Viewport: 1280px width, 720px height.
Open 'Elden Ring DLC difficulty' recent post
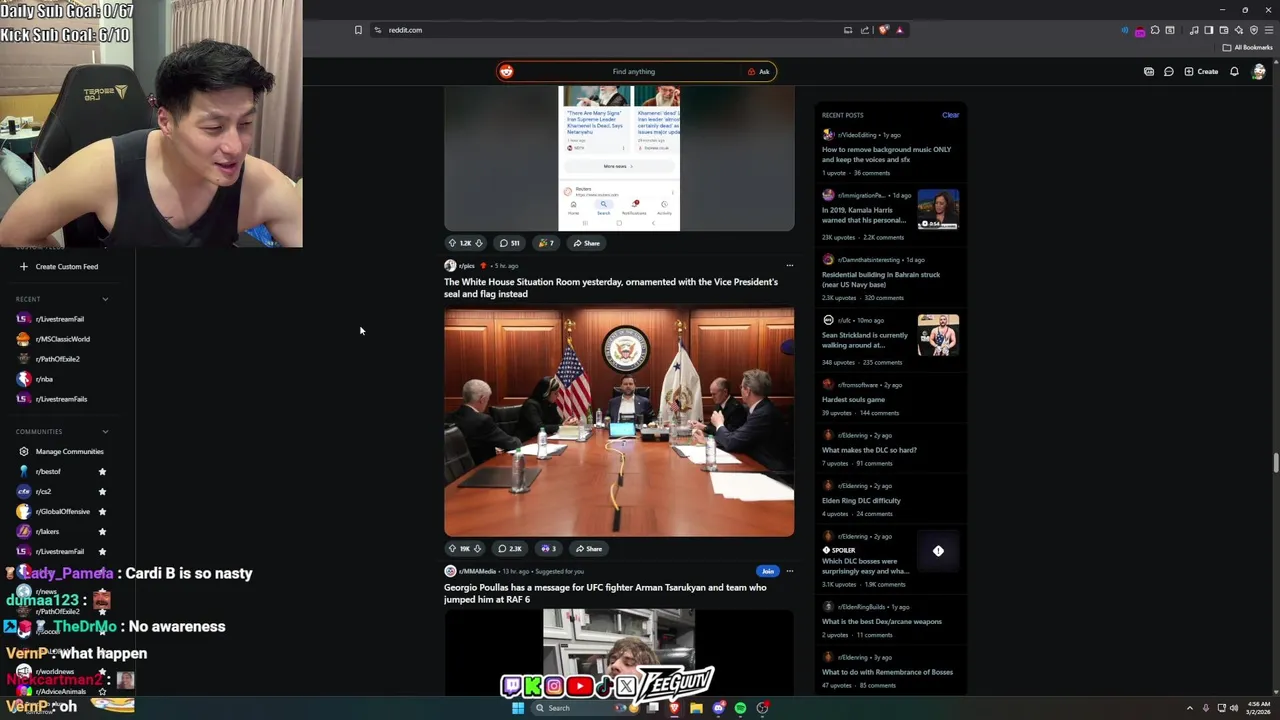coord(861,500)
